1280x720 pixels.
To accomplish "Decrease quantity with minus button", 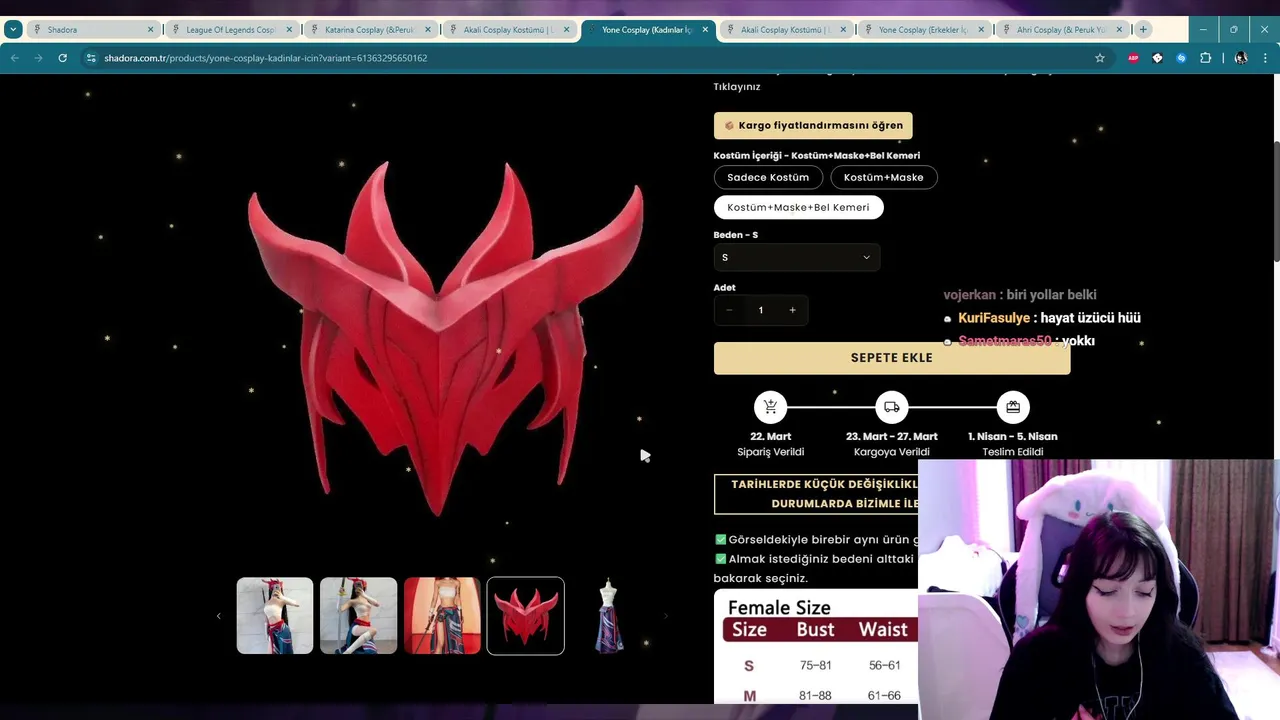I will [729, 310].
